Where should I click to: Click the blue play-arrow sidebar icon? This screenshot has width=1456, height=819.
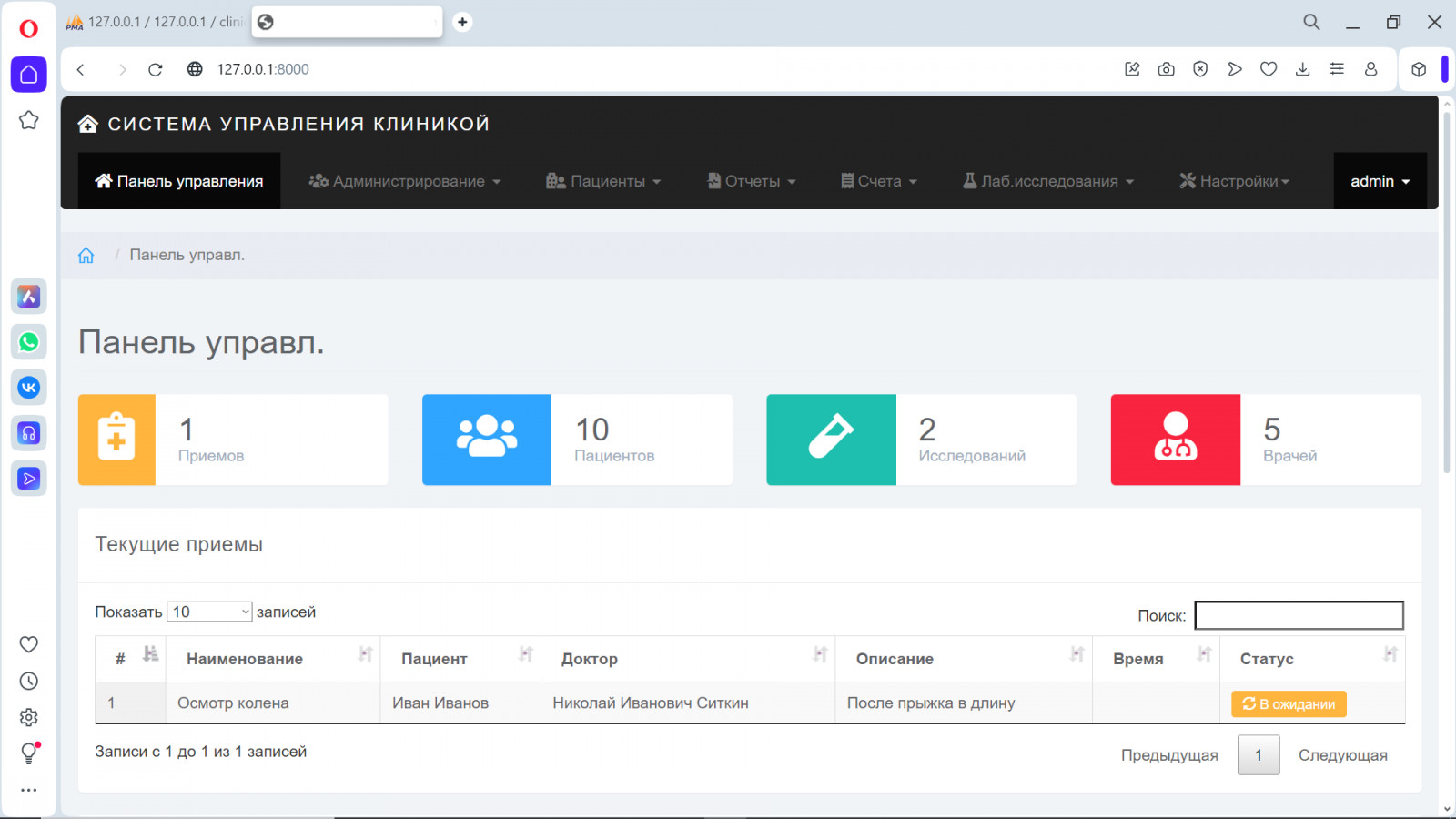pyautogui.click(x=29, y=479)
